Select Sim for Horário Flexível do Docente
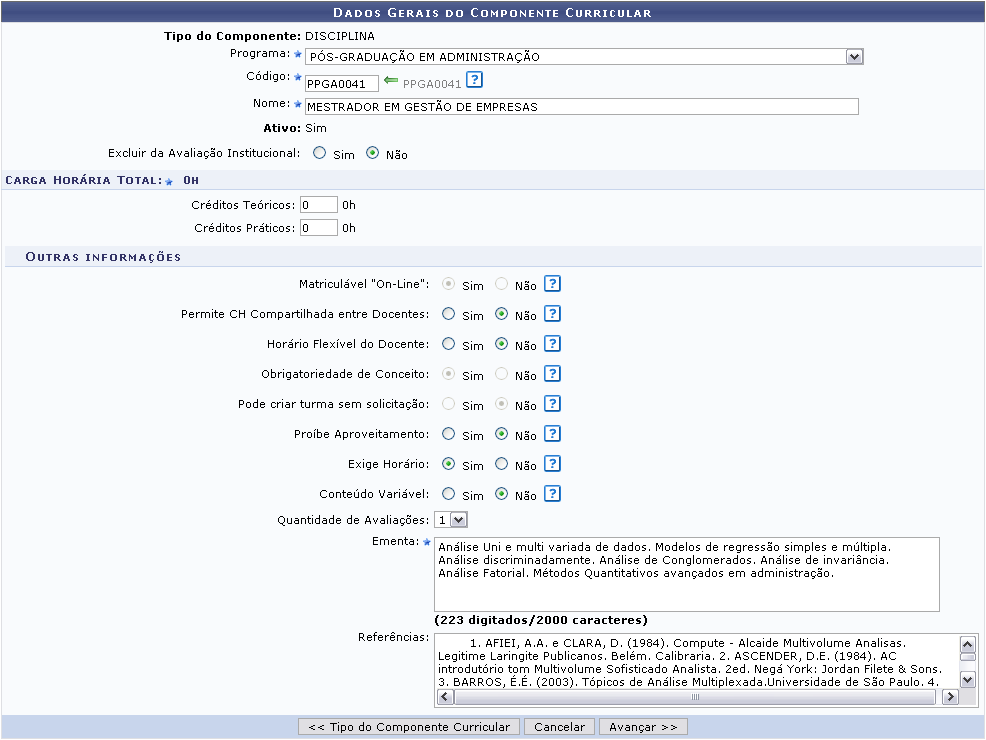Image resolution: width=986 pixels, height=740 pixels. coord(449,344)
